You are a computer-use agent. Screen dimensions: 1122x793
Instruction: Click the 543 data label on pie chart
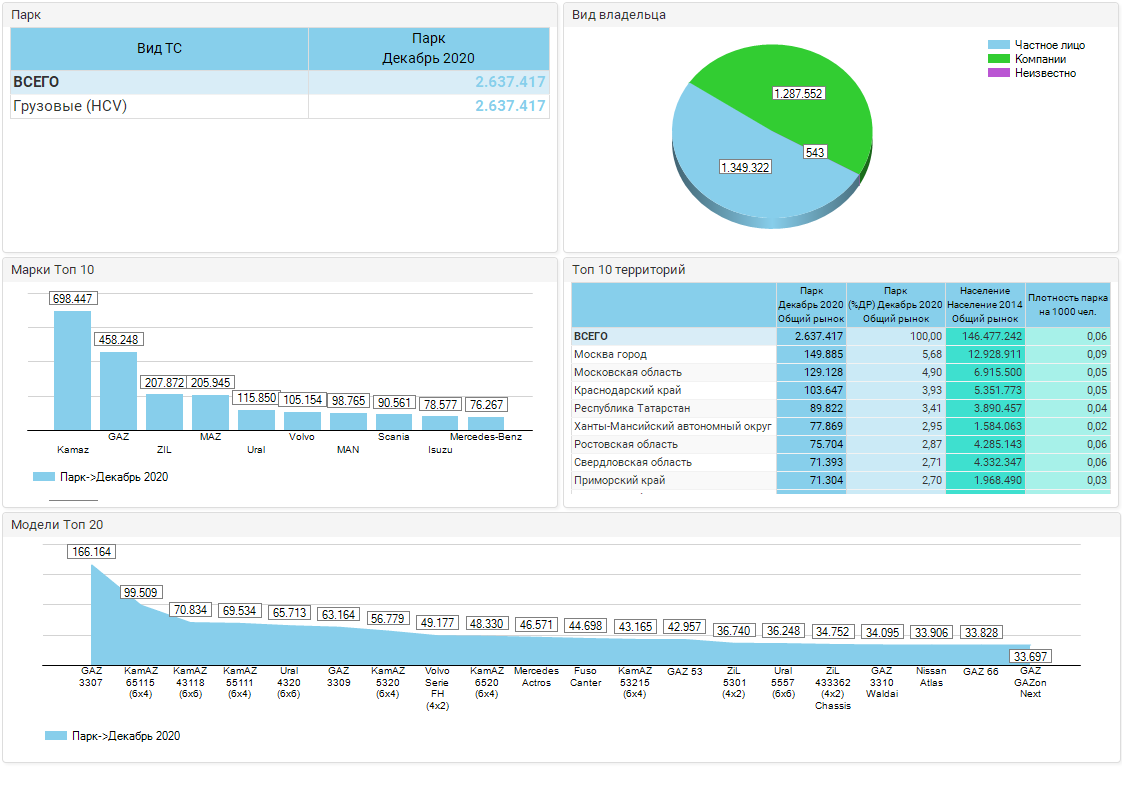814,152
